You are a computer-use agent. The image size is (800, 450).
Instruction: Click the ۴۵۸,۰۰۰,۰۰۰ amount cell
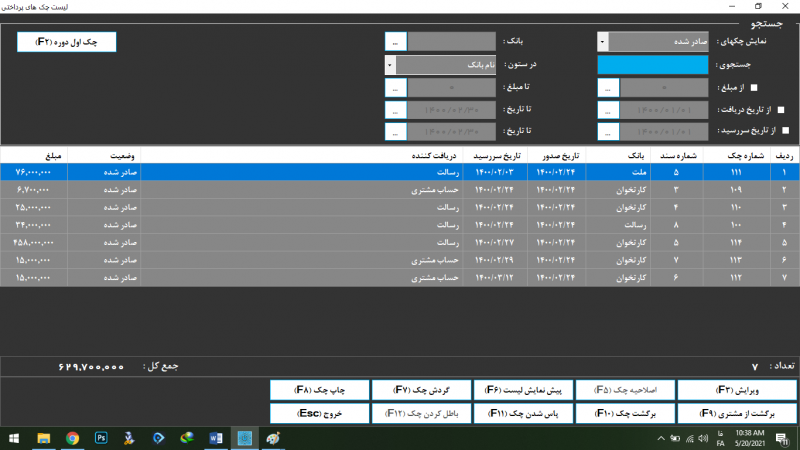coord(34,242)
